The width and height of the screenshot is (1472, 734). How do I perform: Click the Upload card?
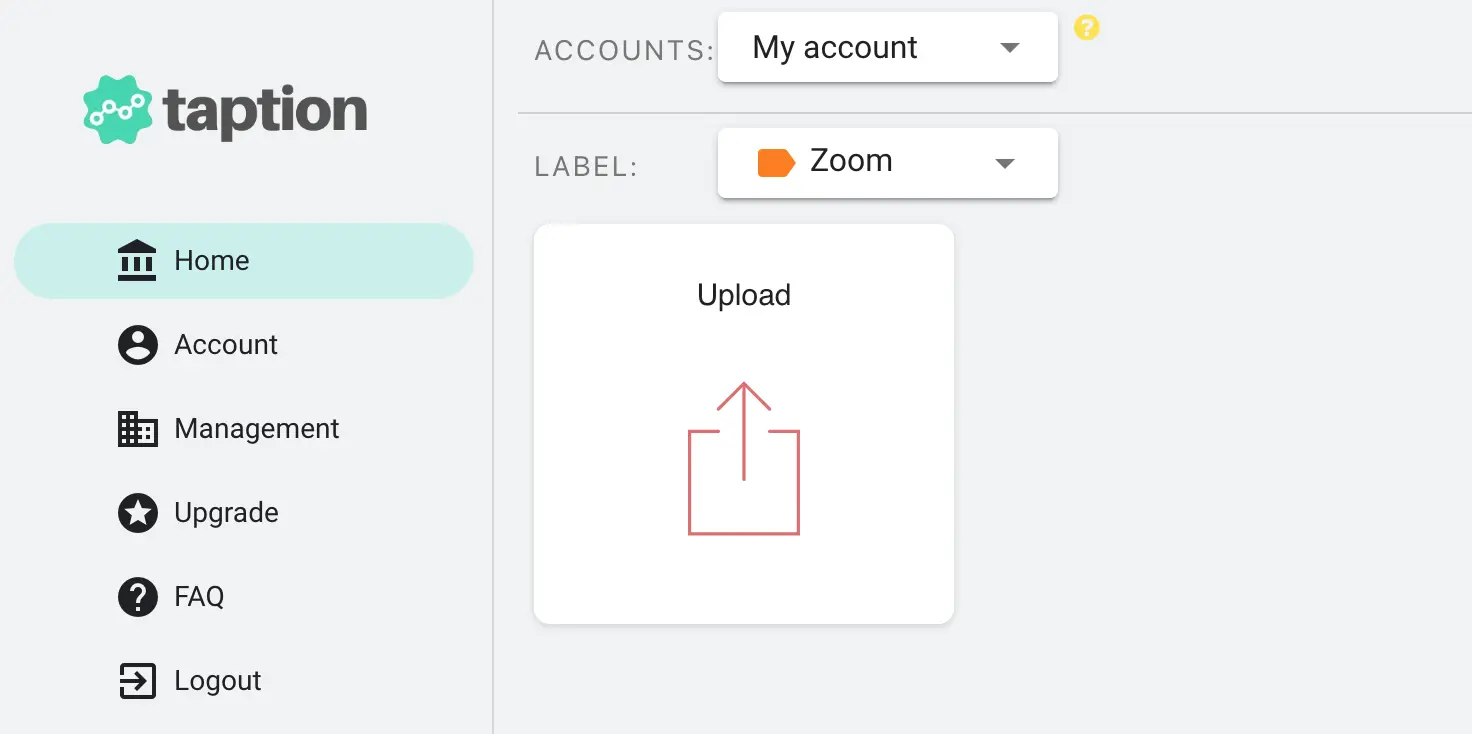click(744, 424)
